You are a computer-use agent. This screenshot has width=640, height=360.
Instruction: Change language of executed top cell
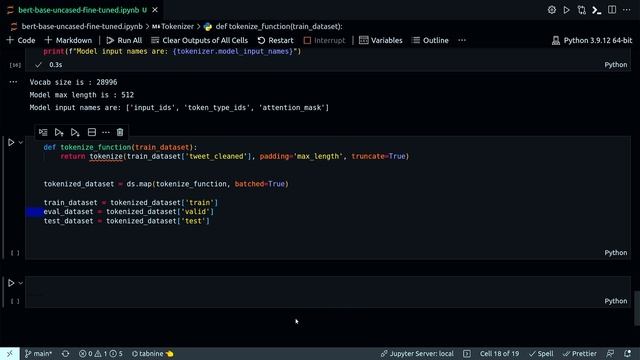pos(616,65)
